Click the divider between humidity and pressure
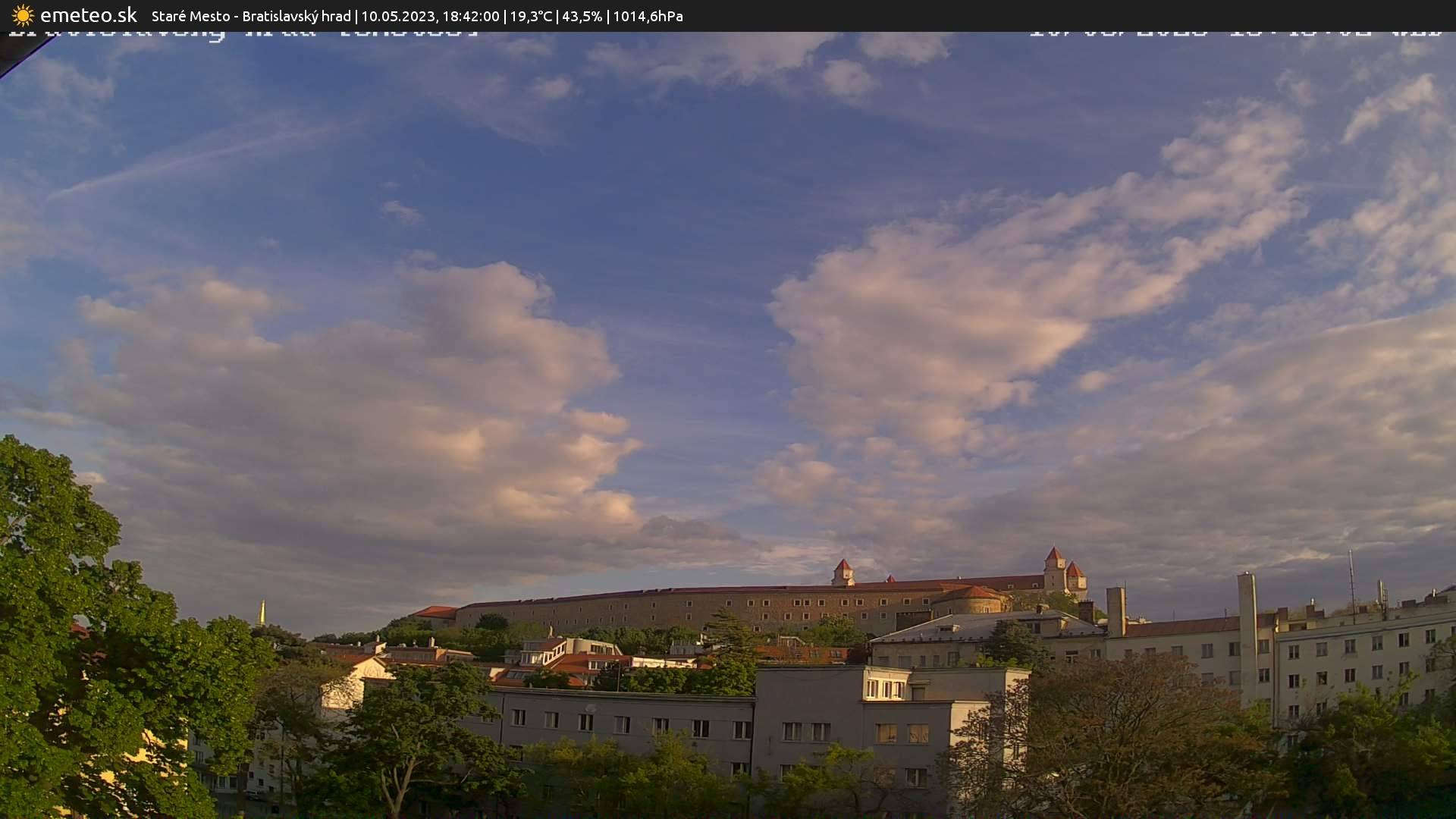Screen dimensions: 1456x819 tap(607, 15)
